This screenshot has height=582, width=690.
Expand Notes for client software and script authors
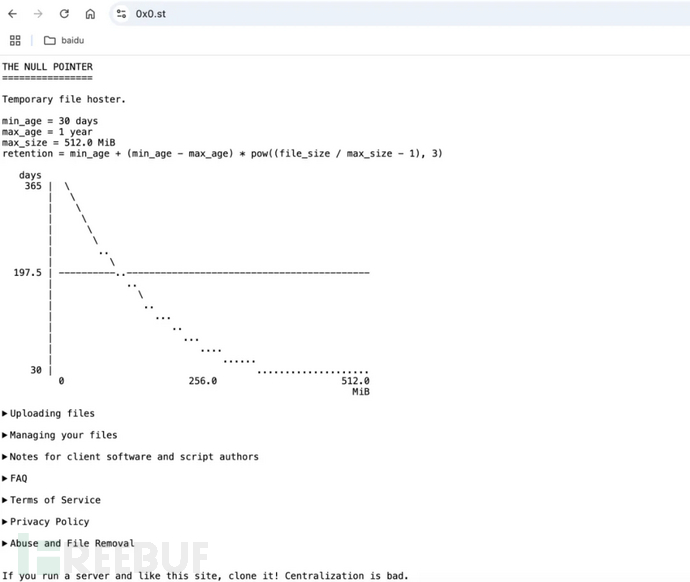point(130,457)
